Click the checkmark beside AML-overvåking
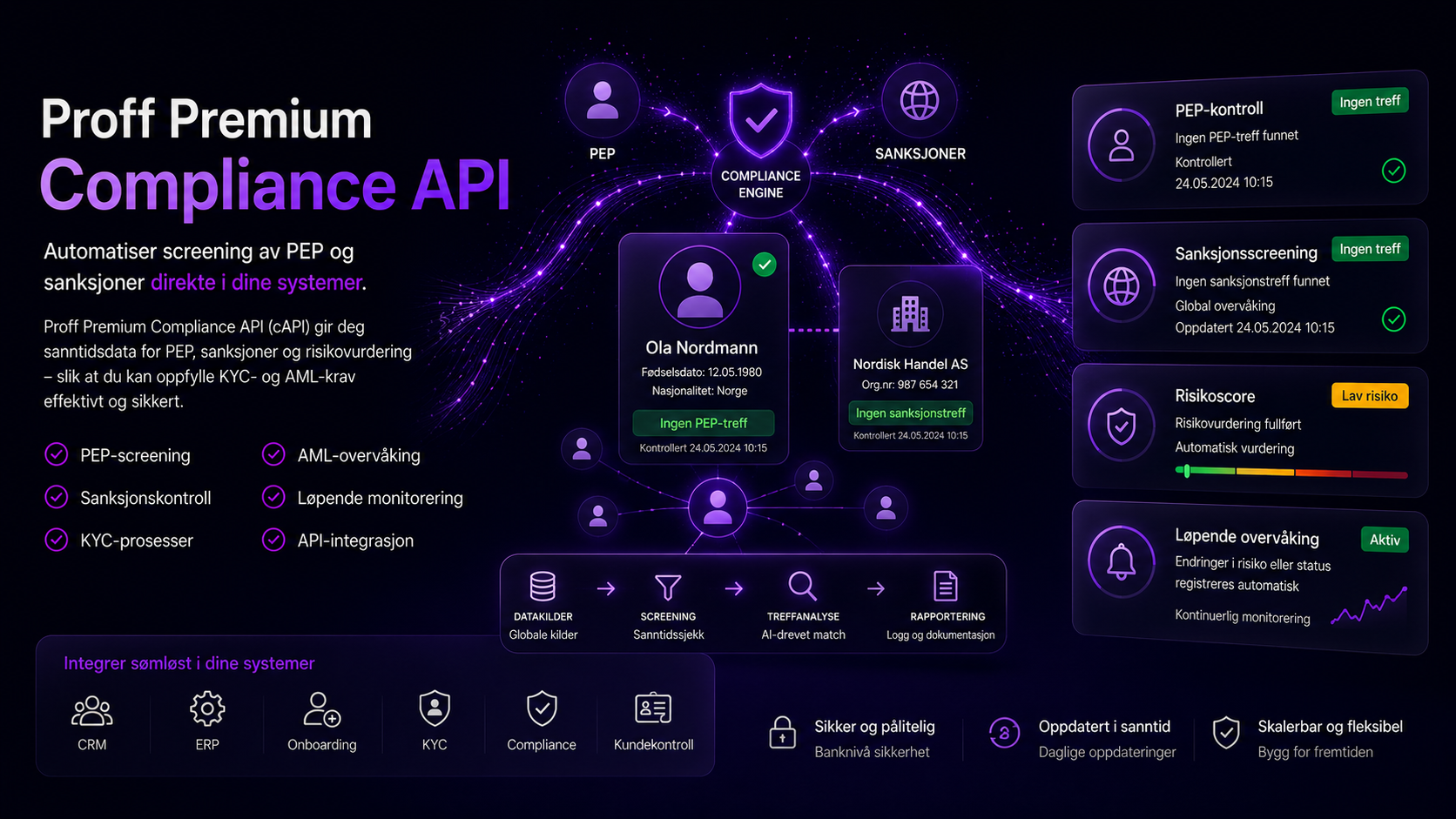 click(273, 454)
